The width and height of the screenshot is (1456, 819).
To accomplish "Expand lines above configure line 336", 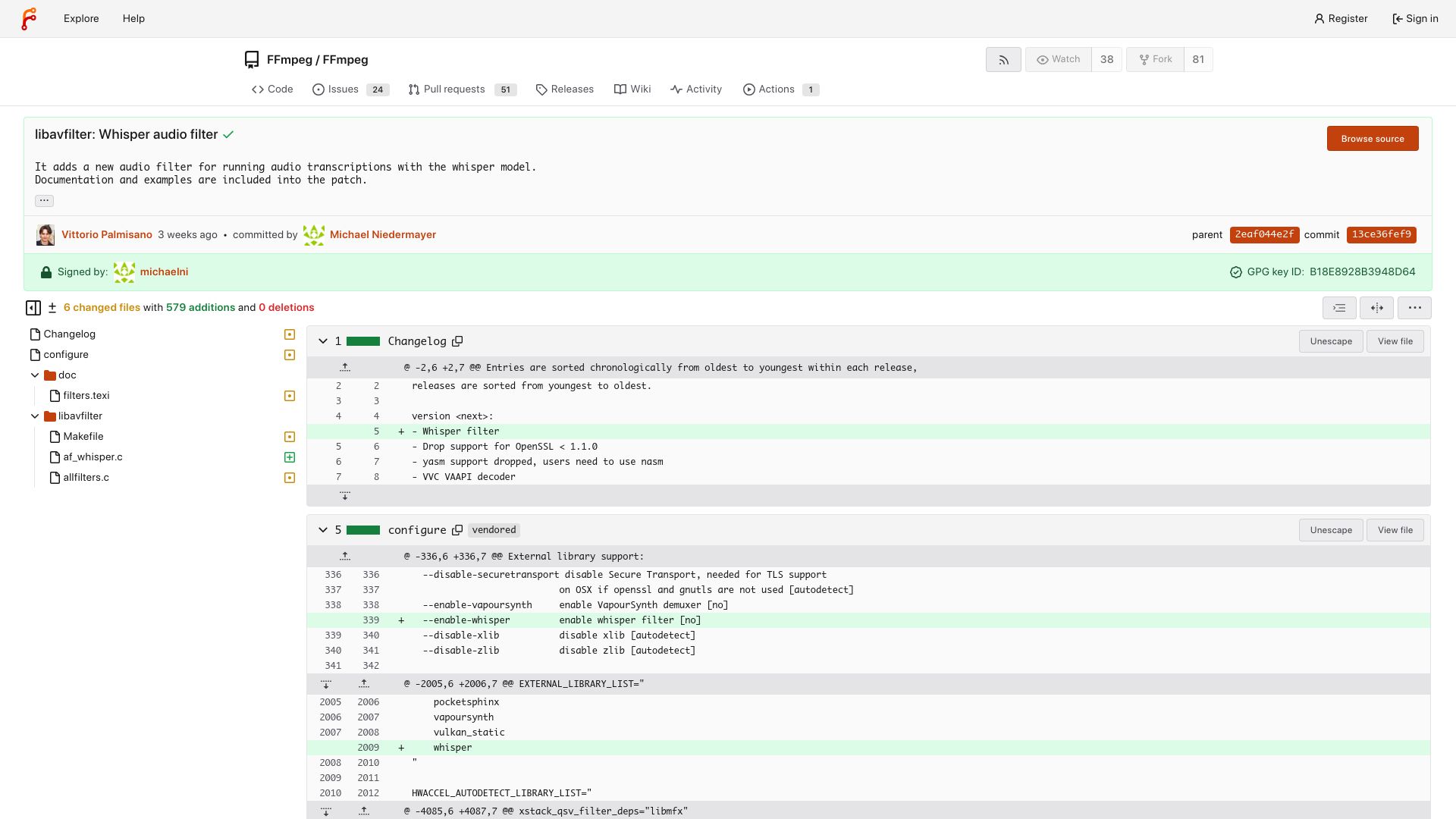I will tap(345, 557).
